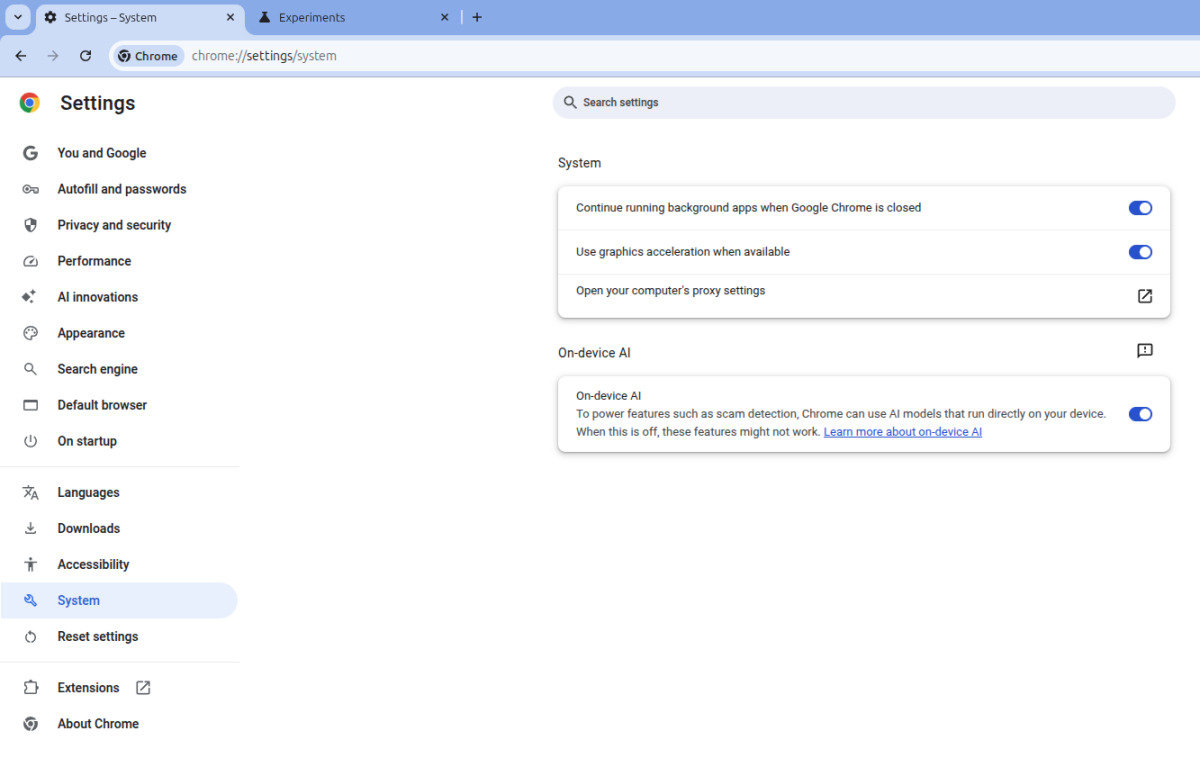Viewport: 1200px width, 776px height.
Task: Click the Chrome icon for About Chrome
Action: coord(30,723)
